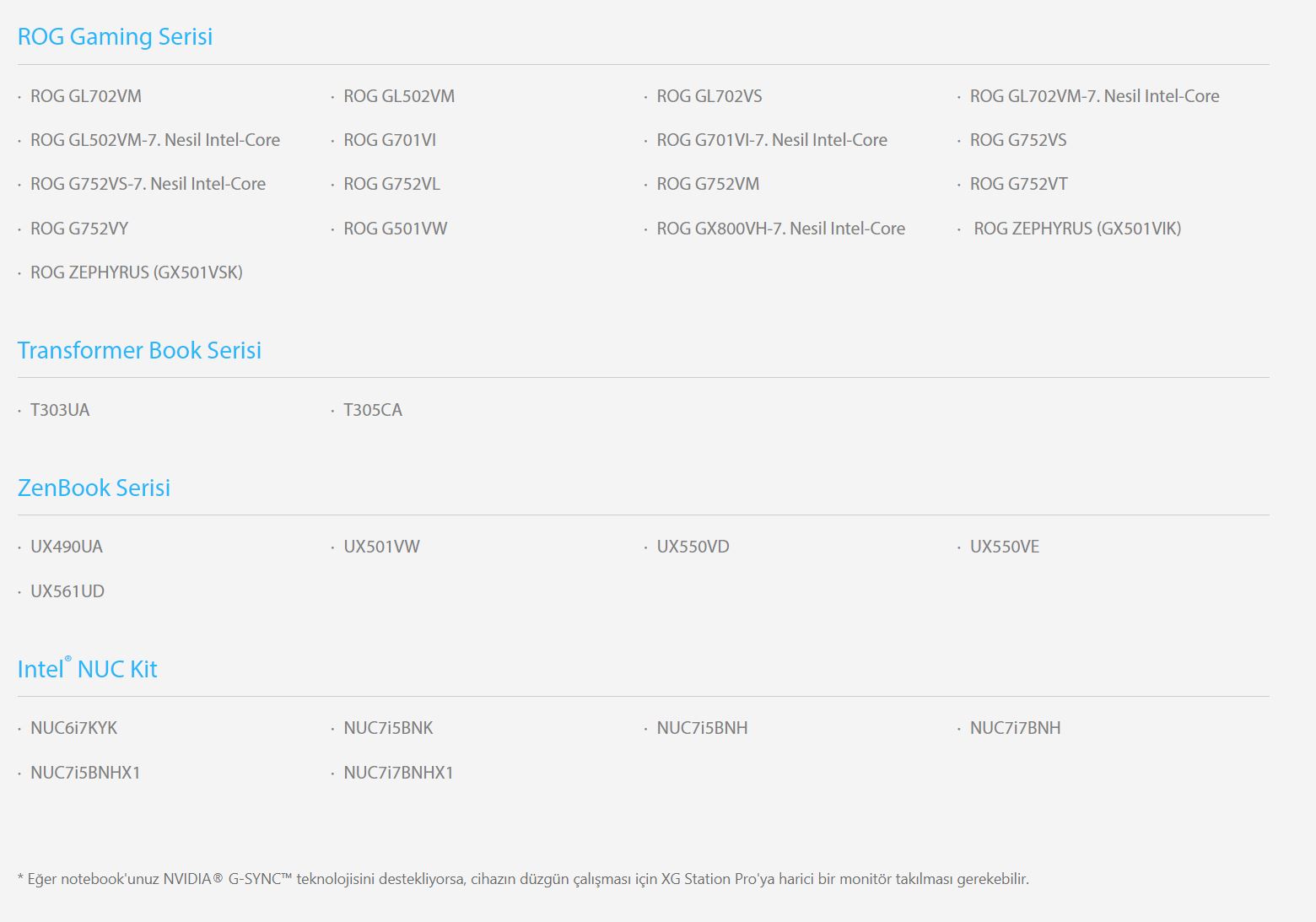Click the Intel NUC Kit heading
Image resolution: width=1316 pixels, height=922 pixels.
coord(88,669)
